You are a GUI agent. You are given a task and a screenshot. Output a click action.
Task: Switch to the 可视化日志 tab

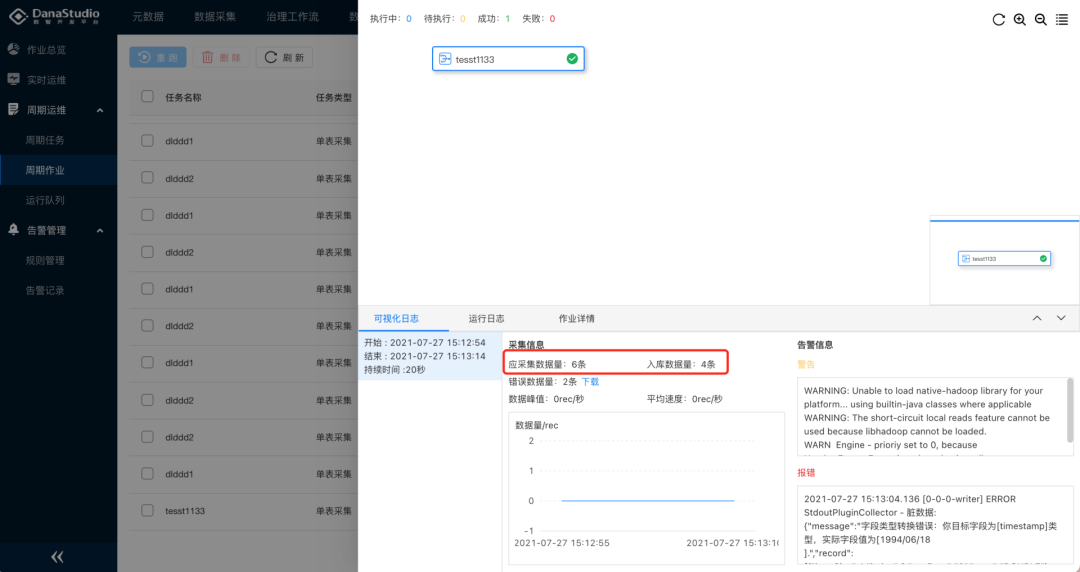396,318
